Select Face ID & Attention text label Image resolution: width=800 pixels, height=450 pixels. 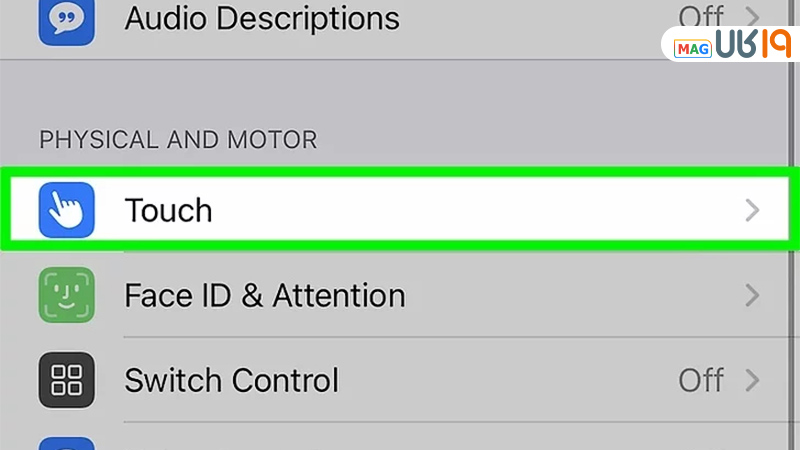pyautogui.click(x=264, y=295)
